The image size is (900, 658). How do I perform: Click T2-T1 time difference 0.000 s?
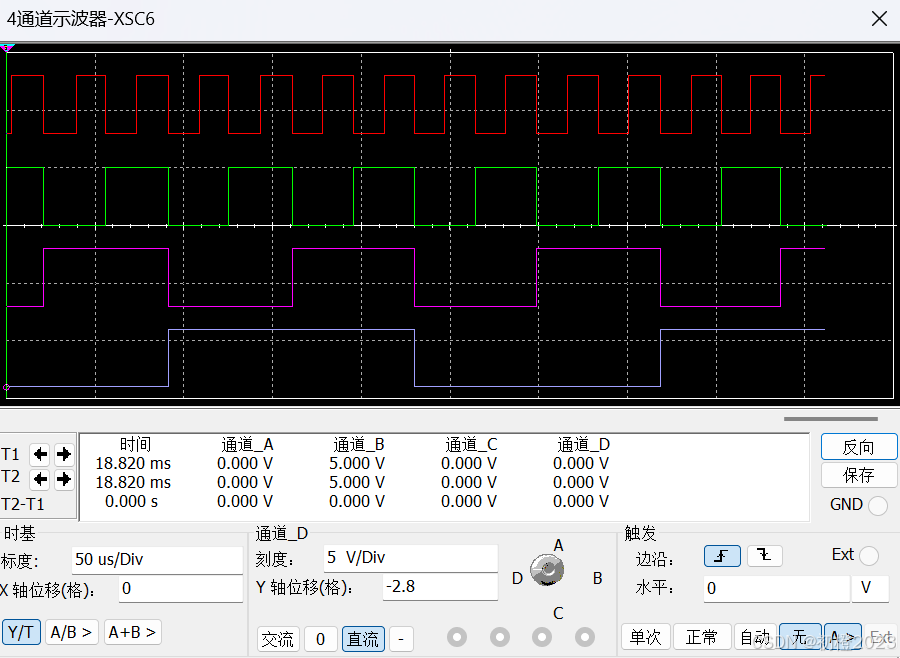point(131,501)
